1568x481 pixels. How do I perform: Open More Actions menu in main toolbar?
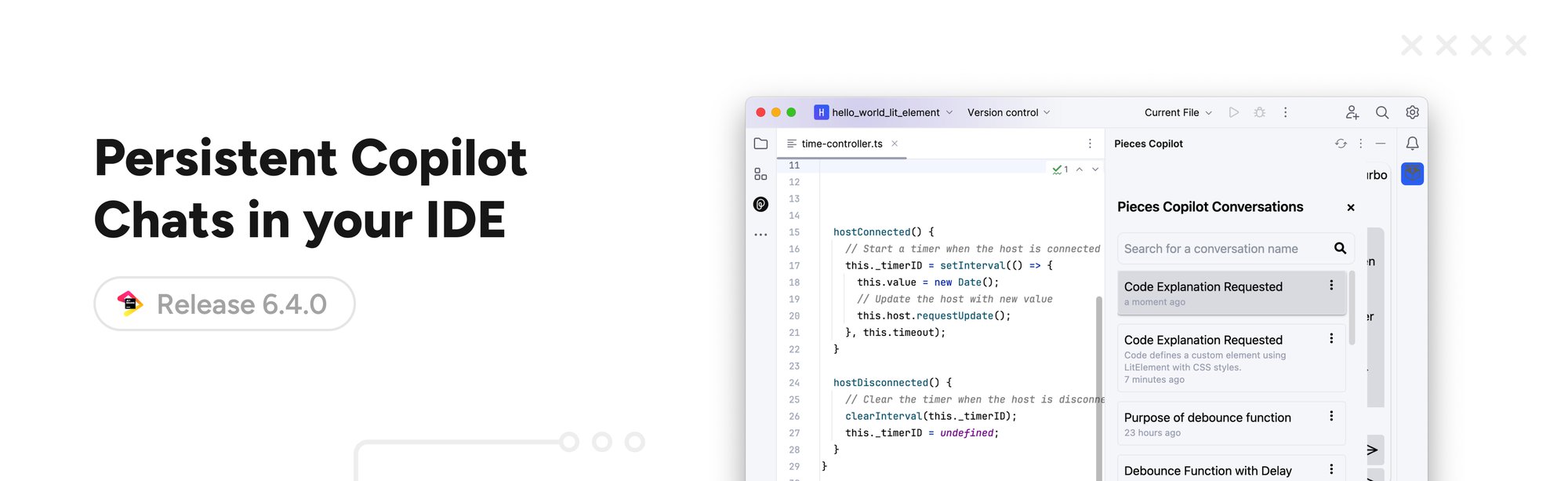(1286, 112)
